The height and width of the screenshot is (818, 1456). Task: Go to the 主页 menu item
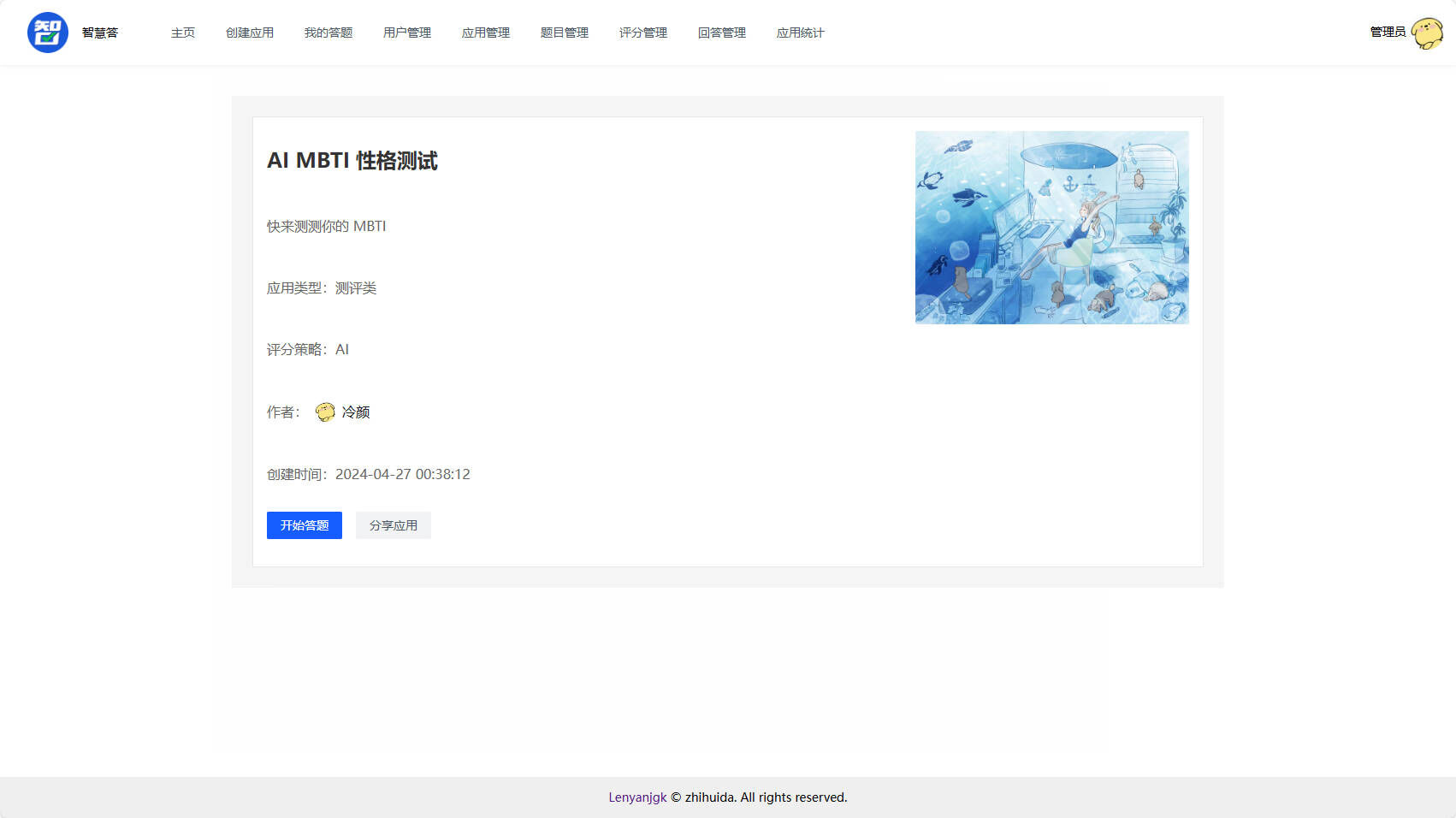pos(183,33)
